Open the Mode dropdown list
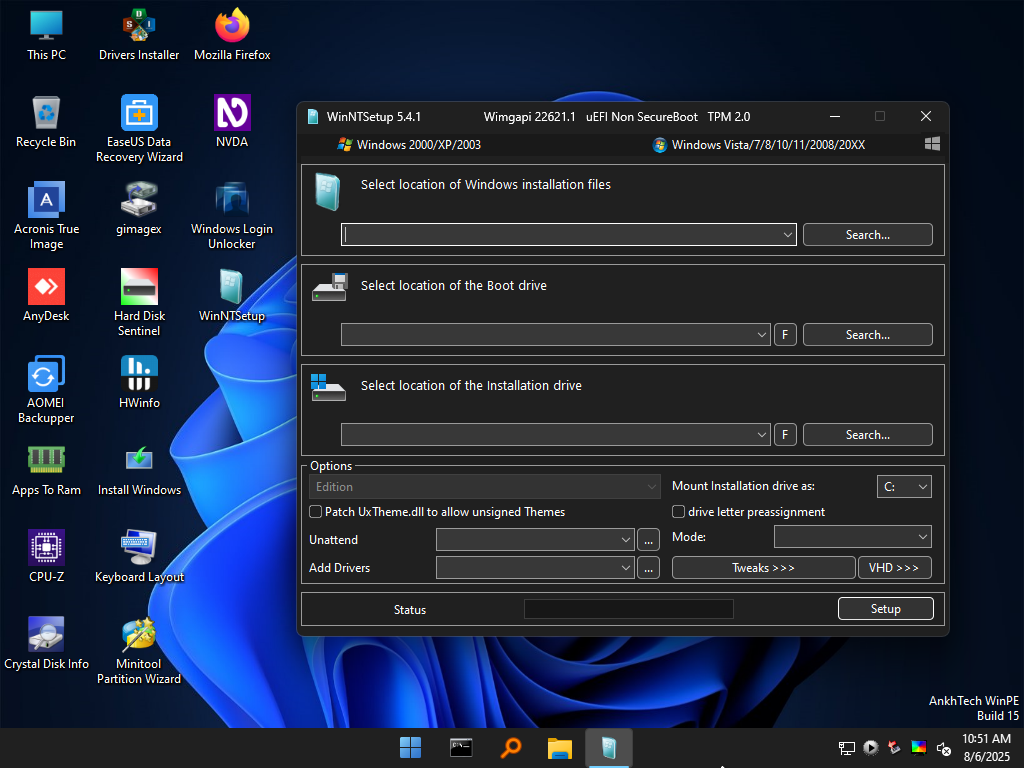The height and width of the screenshot is (768, 1024). tap(852, 537)
